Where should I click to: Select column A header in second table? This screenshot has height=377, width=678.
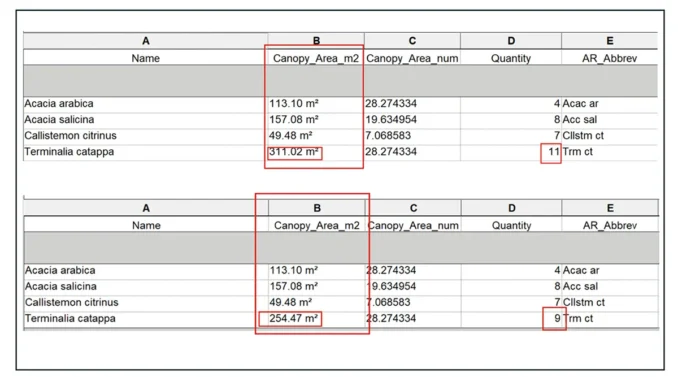[146, 208]
